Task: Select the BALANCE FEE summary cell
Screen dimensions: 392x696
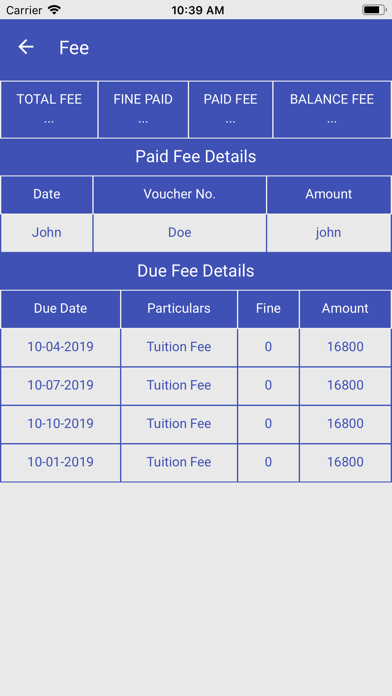Action: (x=332, y=109)
